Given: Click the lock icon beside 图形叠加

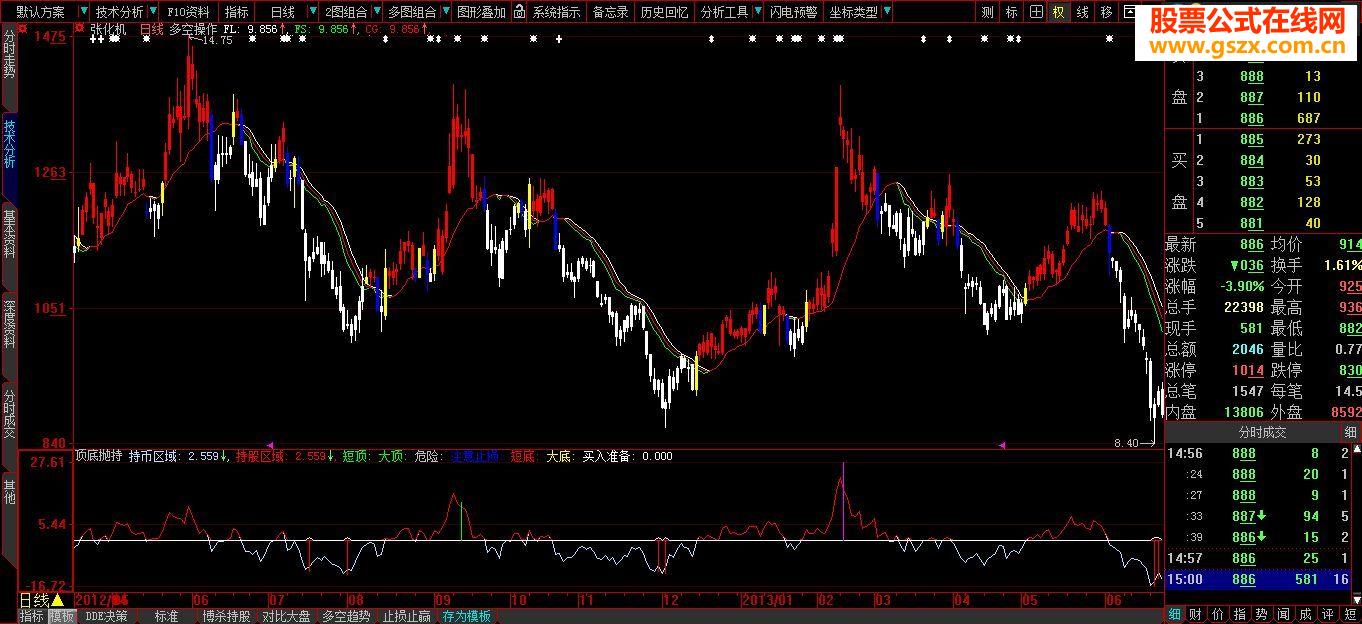Looking at the screenshot, I should pyautogui.click(x=518, y=12).
